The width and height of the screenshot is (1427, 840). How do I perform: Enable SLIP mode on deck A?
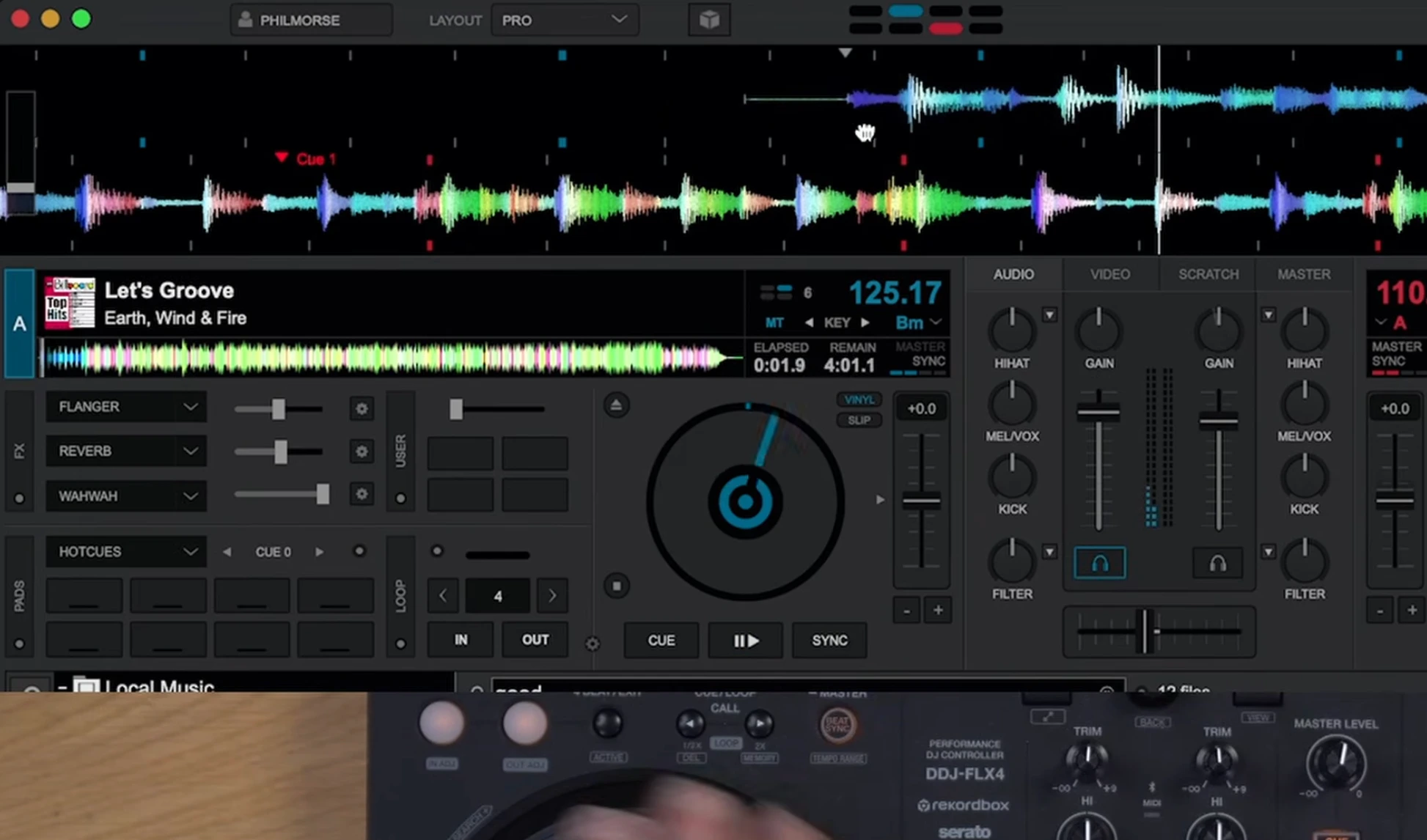click(859, 420)
